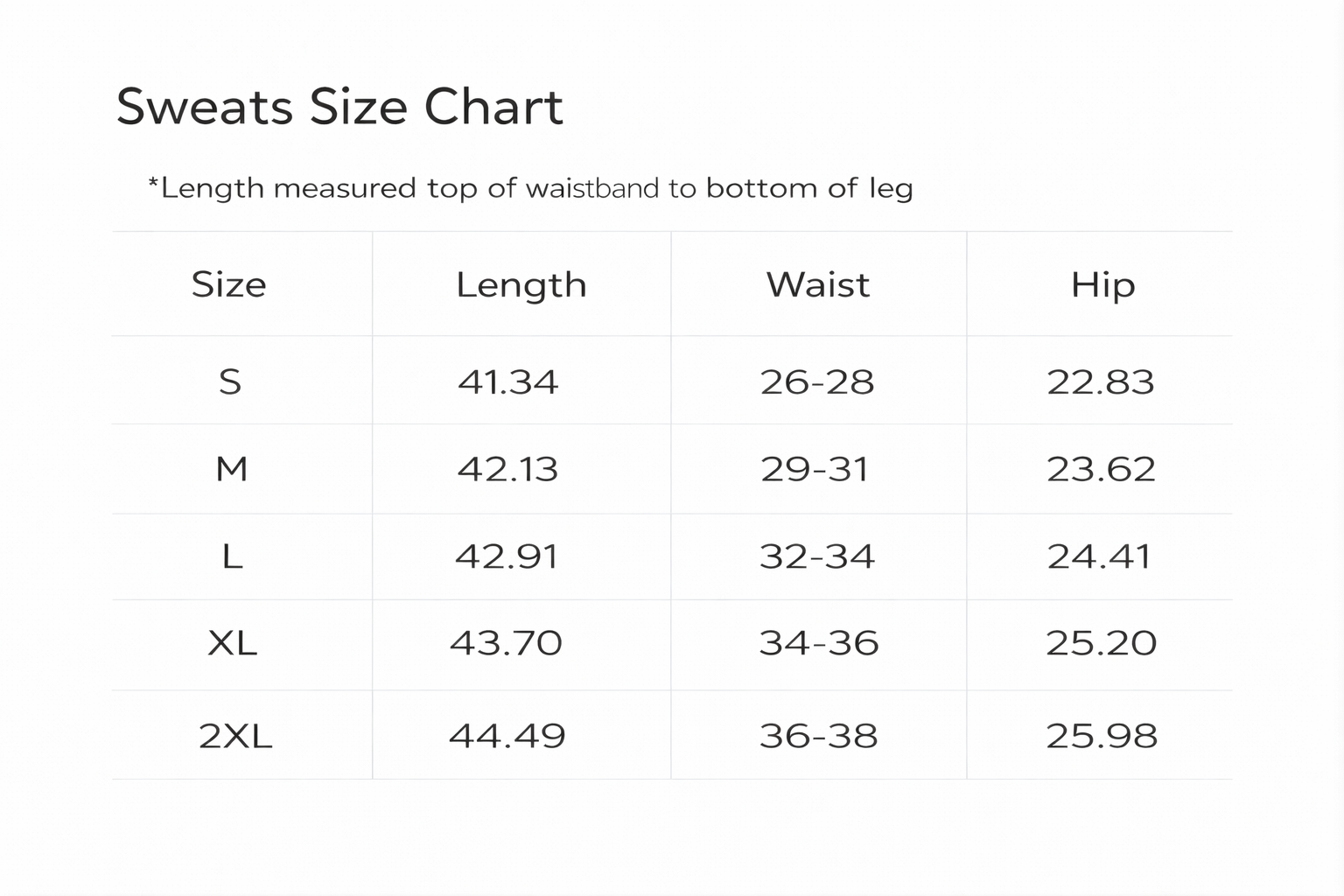Viewport: 1344px width, 896px height.
Task: Select the 22.83 hip cell
Action: 1101,381
